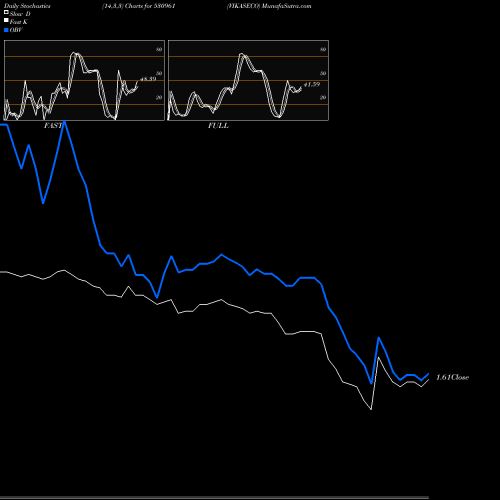Click the FAST label under the chart

(53, 126)
